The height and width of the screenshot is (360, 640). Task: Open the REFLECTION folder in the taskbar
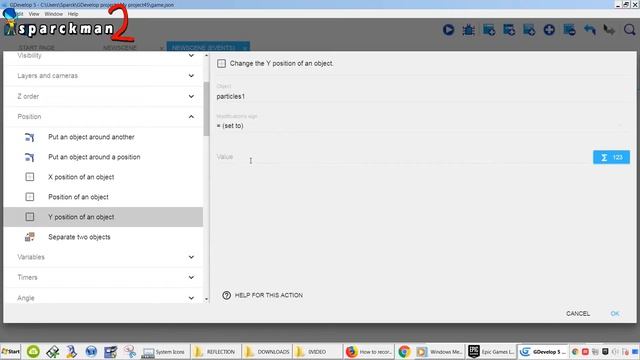(215, 351)
